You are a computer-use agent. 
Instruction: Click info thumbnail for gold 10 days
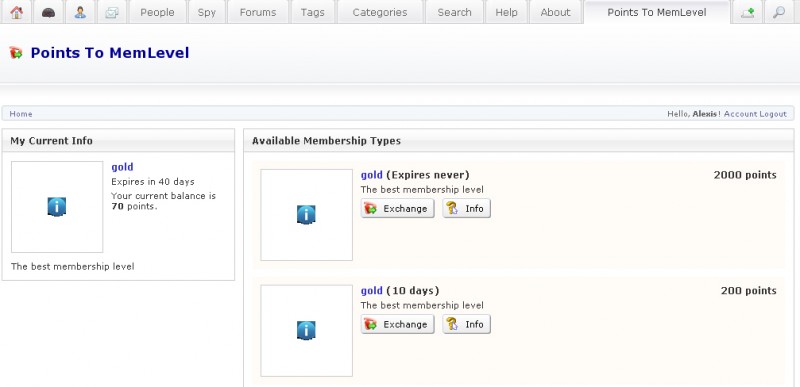pos(306,330)
